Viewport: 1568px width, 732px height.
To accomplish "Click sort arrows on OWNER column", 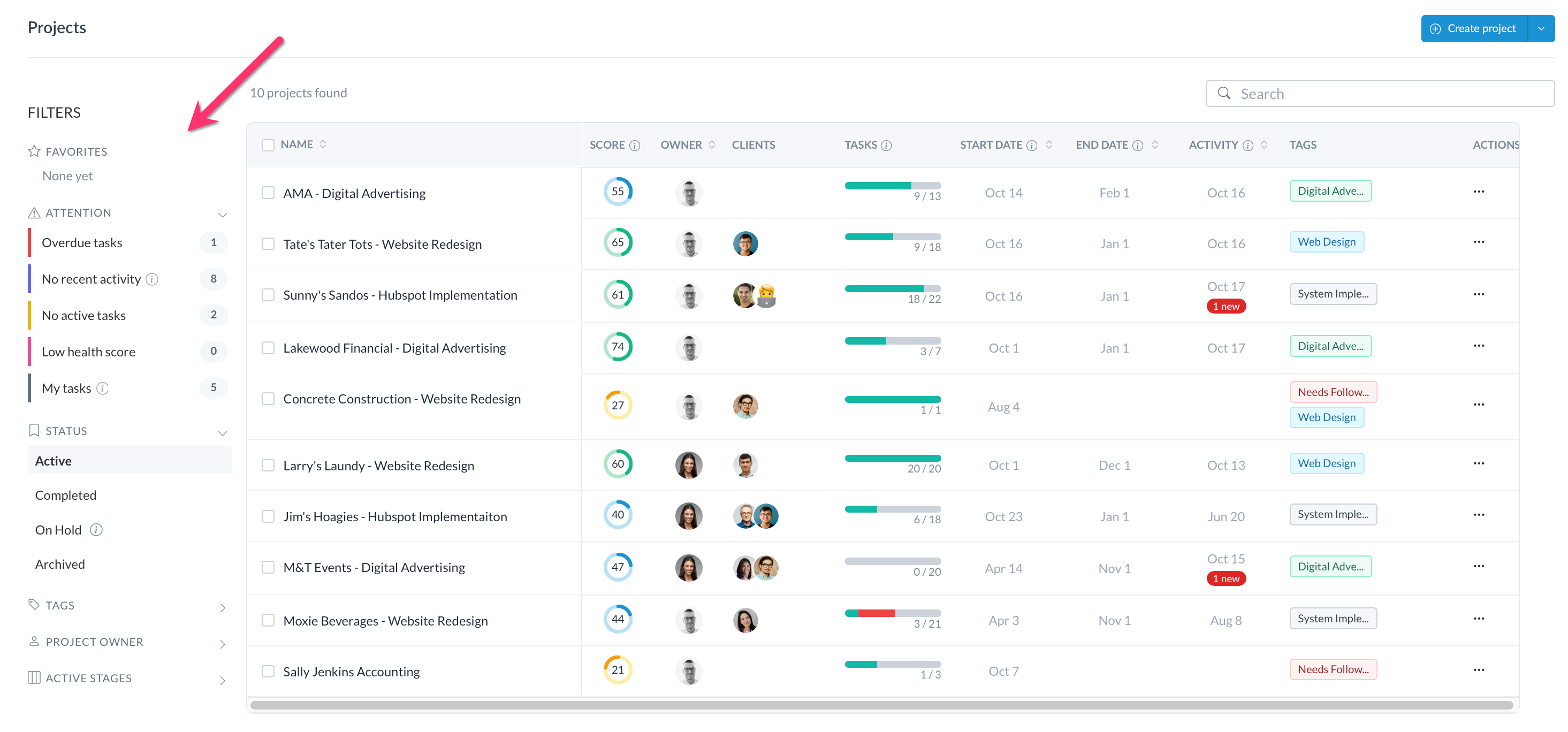I will tap(712, 145).
